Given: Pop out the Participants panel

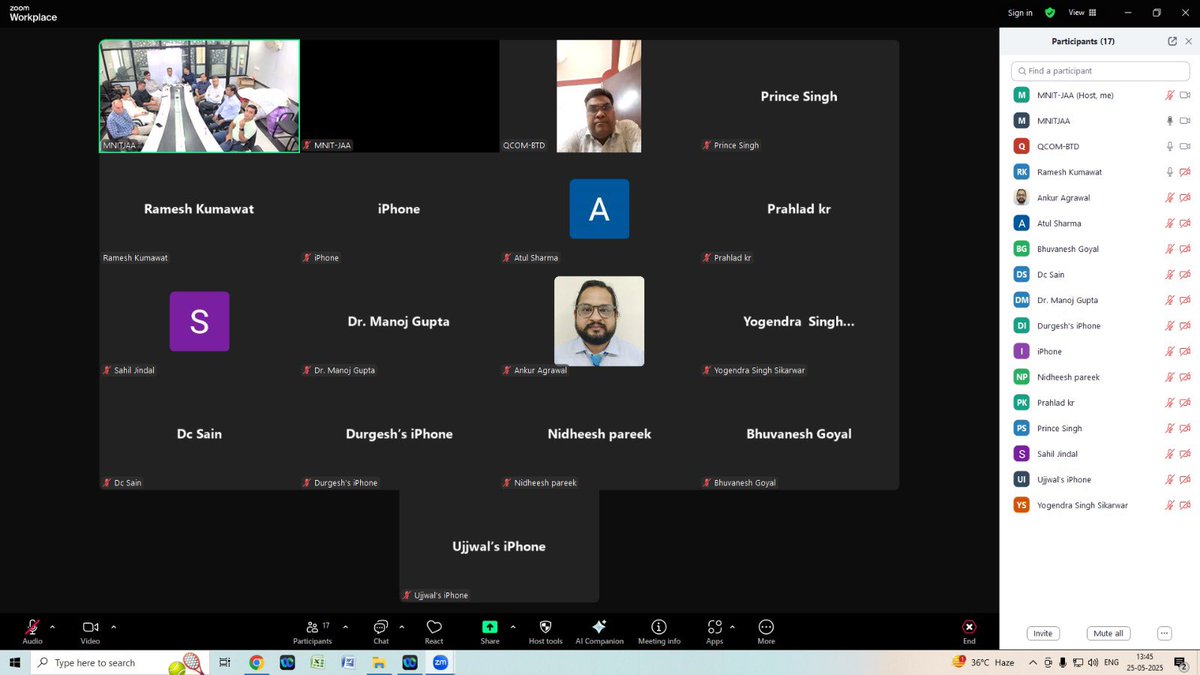Looking at the screenshot, I should tap(1172, 41).
